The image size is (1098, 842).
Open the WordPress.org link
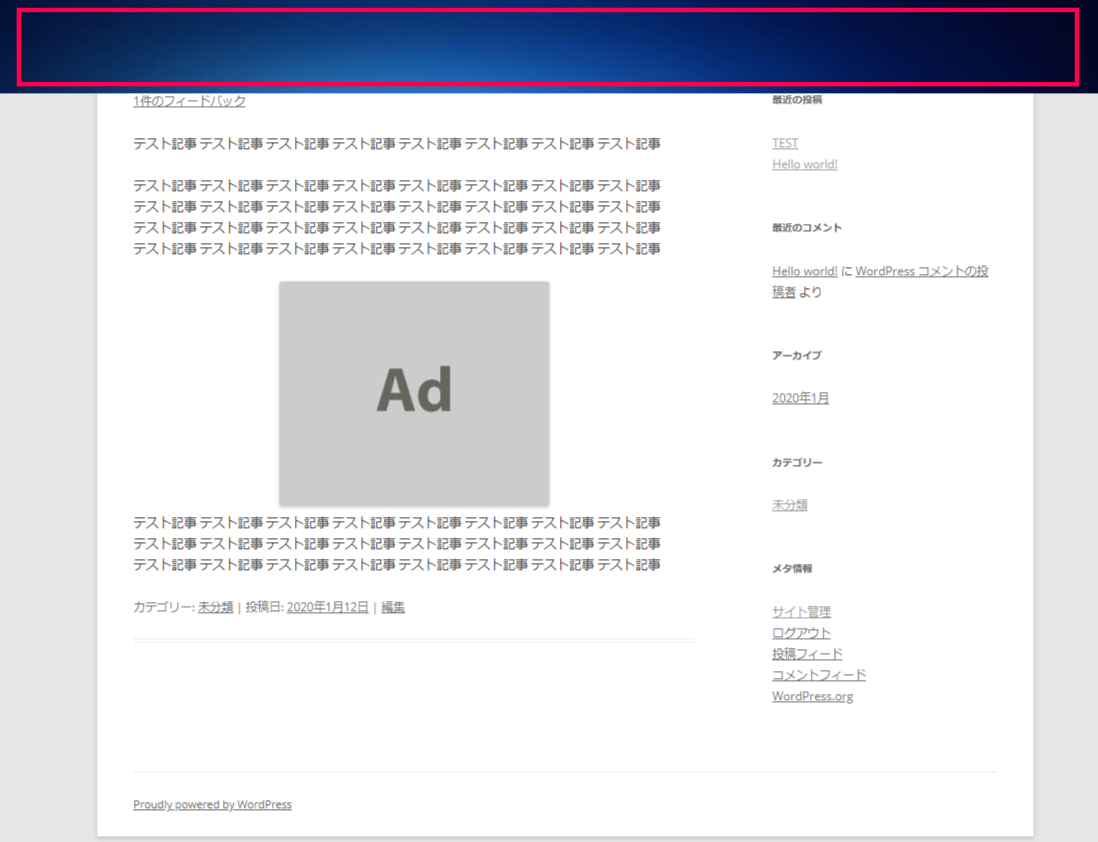(x=812, y=696)
